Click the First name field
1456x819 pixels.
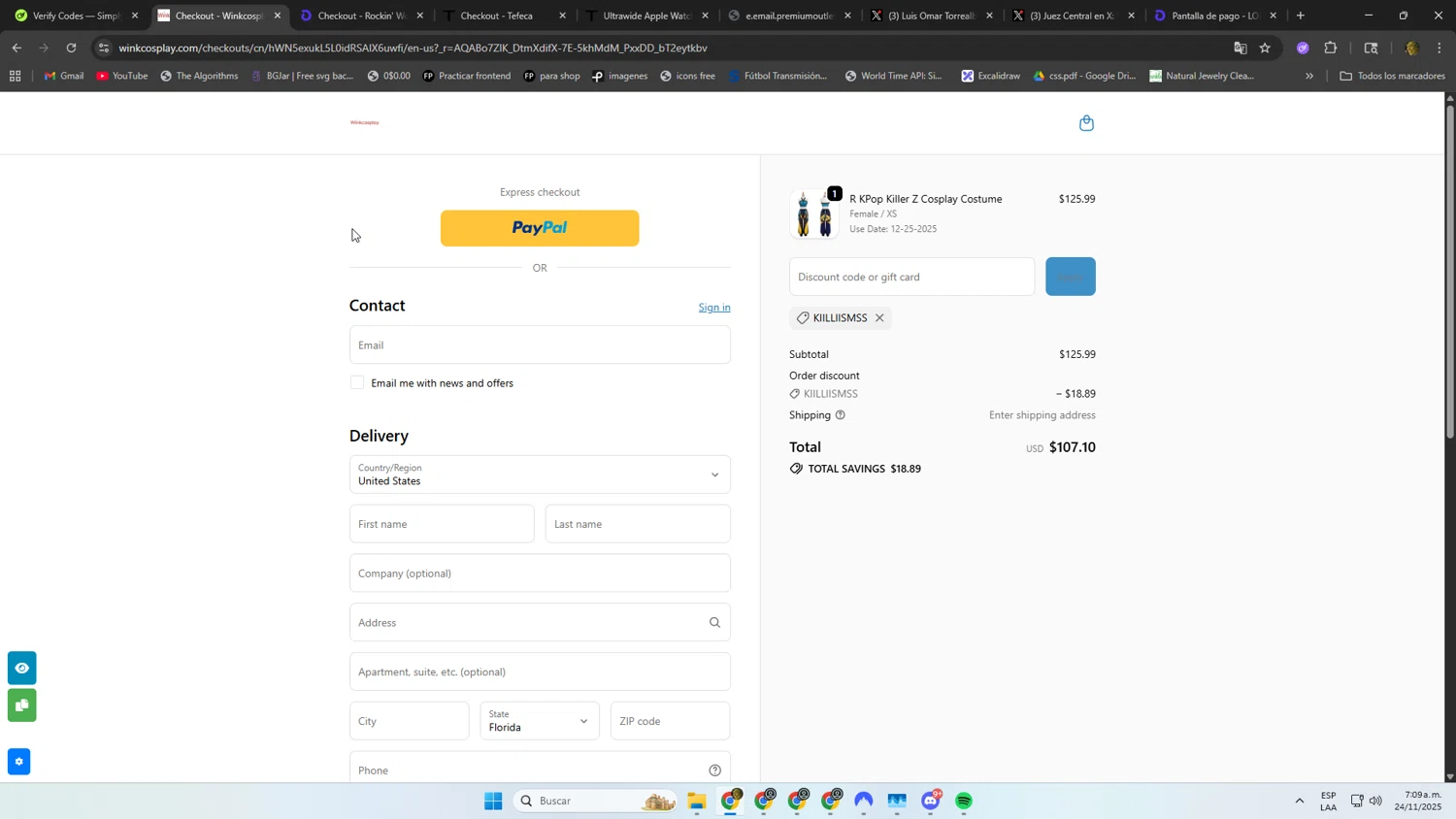tap(442, 524)
